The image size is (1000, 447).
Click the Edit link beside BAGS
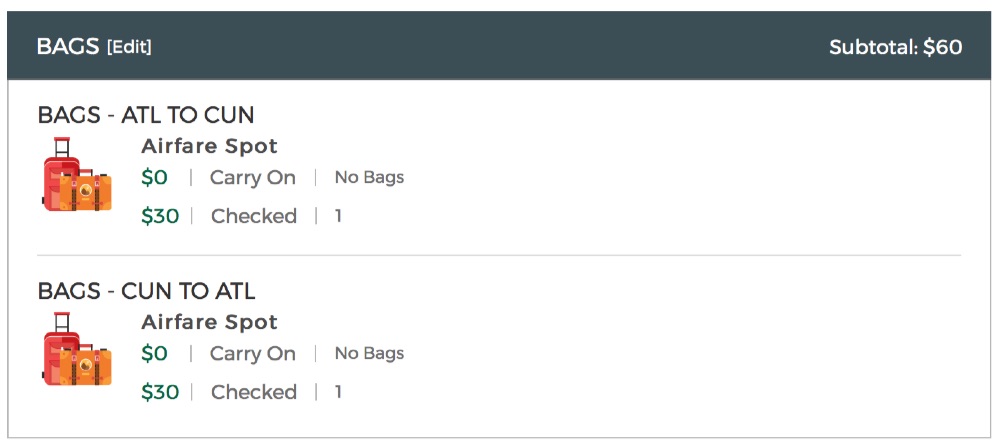coord(129,47)
